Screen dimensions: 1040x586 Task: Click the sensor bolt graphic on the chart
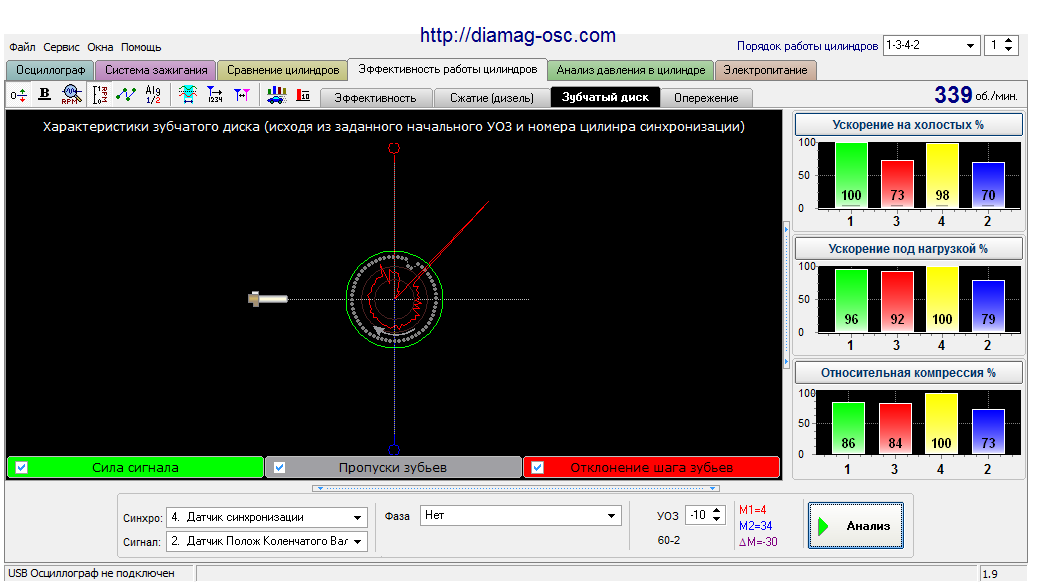pyautogui.click(x=267, y=299)
